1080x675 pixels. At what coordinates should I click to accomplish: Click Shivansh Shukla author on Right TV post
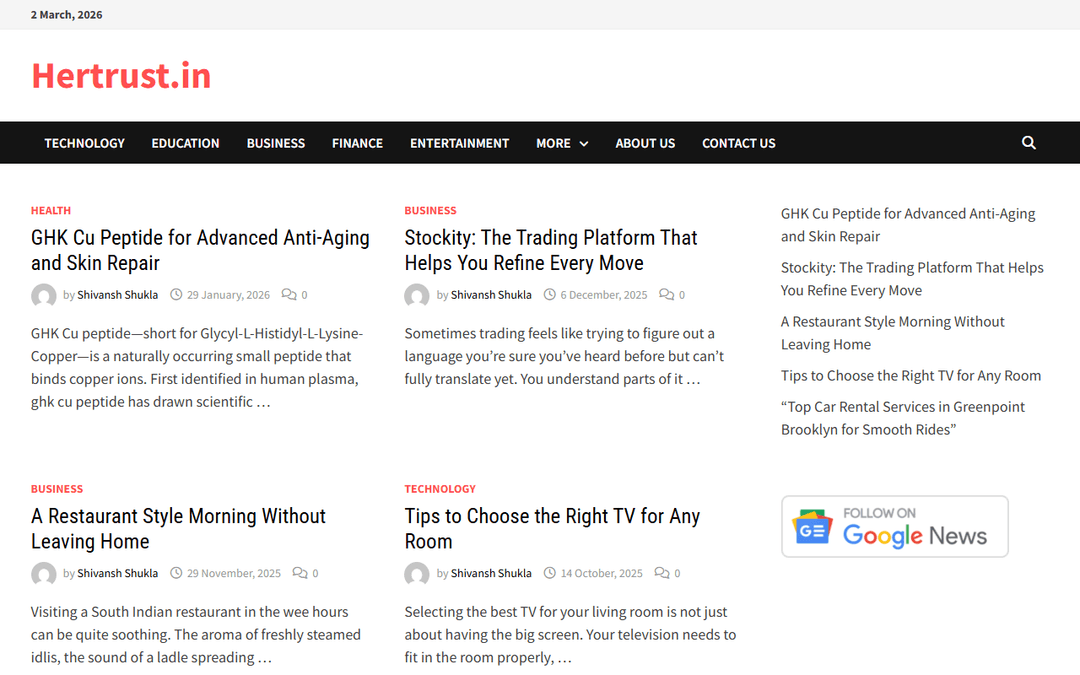[491, 573]
